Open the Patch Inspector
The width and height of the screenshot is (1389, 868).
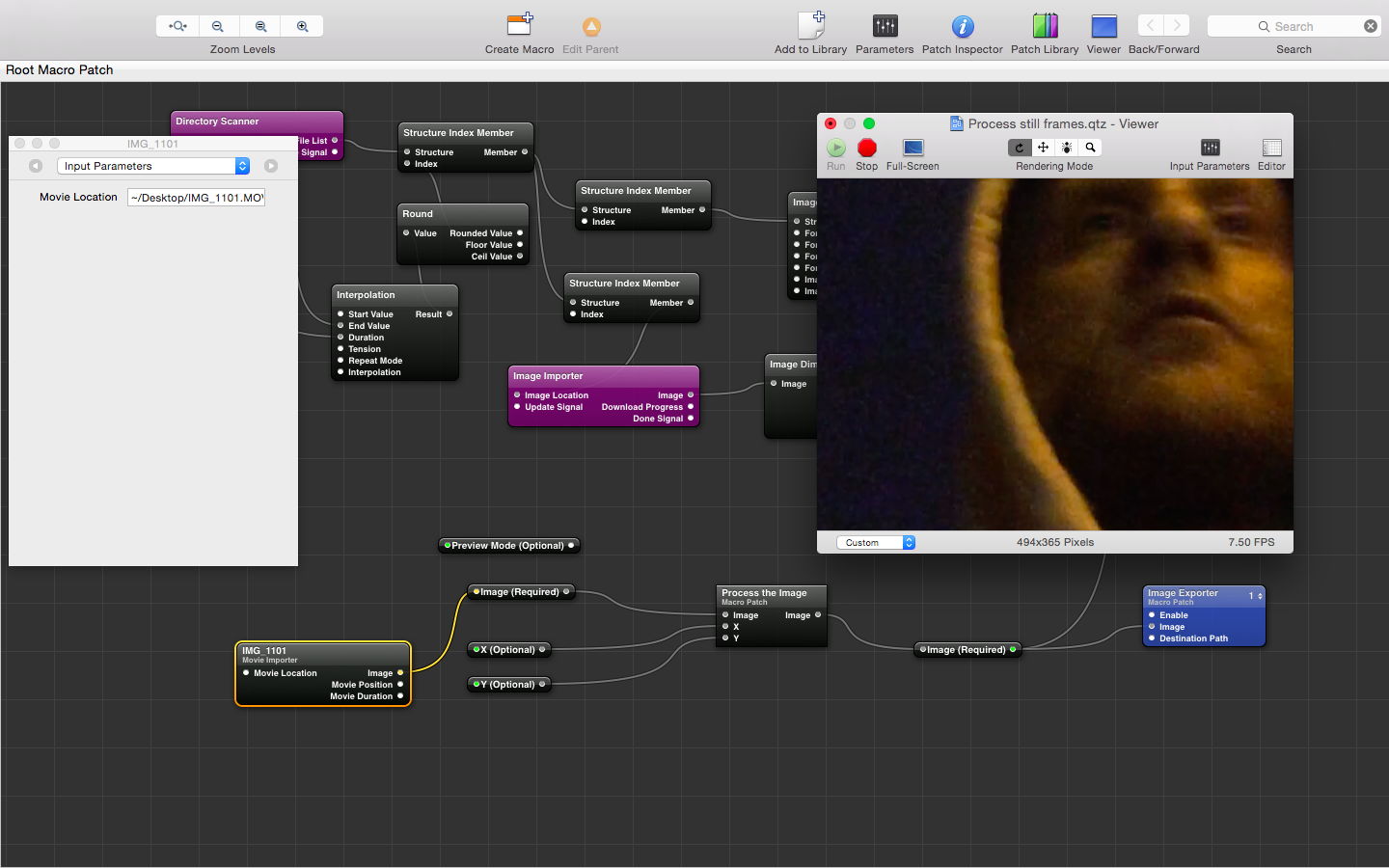tap(963, 26)
